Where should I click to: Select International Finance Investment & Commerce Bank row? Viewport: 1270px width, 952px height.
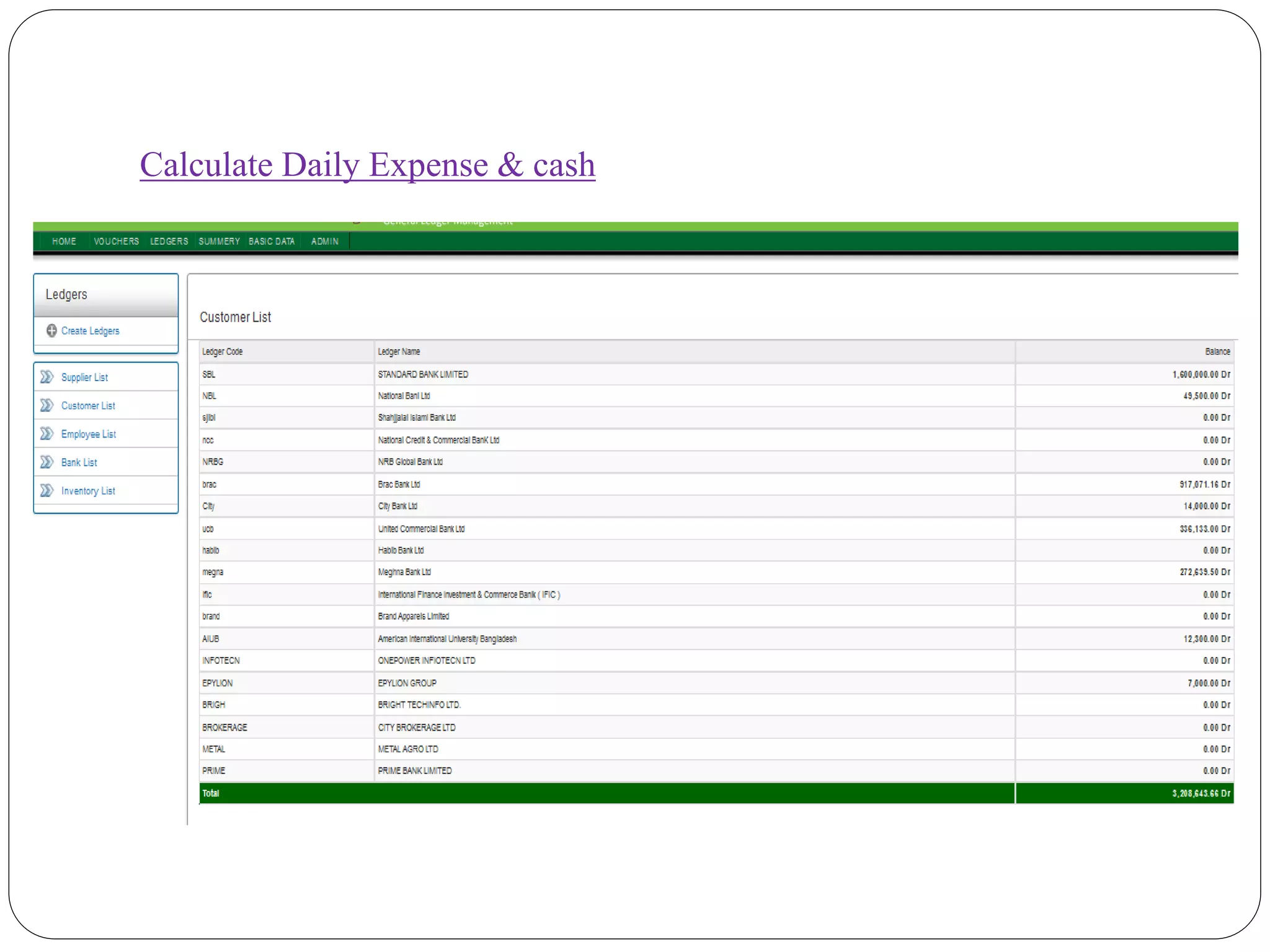(x=716, y=594)
